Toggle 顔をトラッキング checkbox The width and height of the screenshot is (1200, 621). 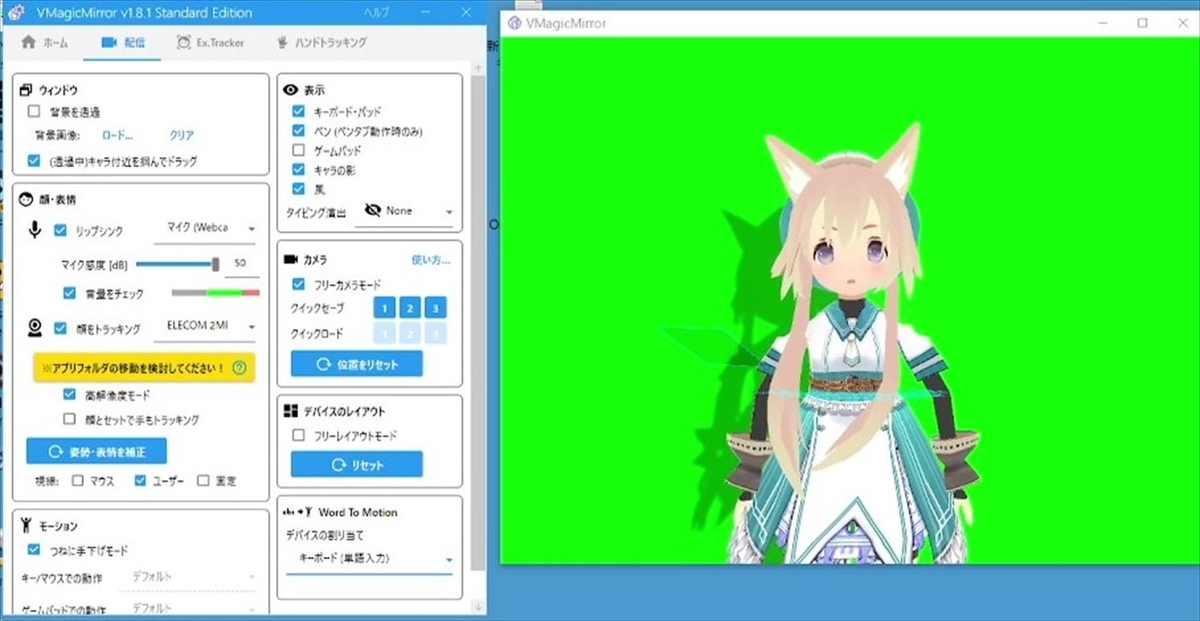coord(61,328)
